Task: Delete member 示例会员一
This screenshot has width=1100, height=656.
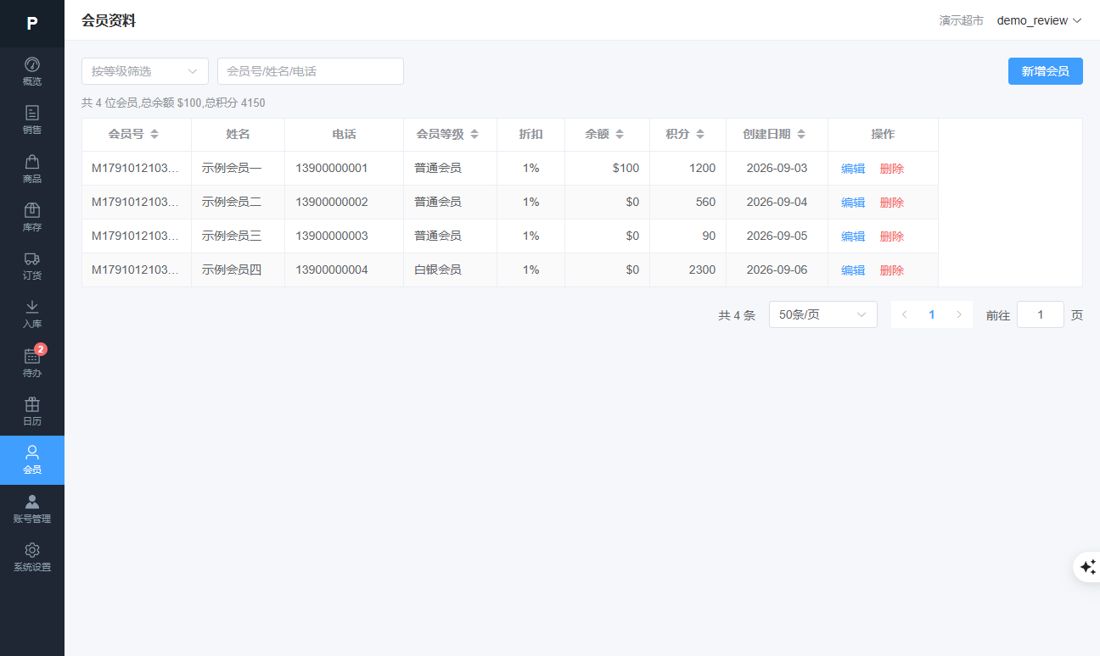Action: 892,168
